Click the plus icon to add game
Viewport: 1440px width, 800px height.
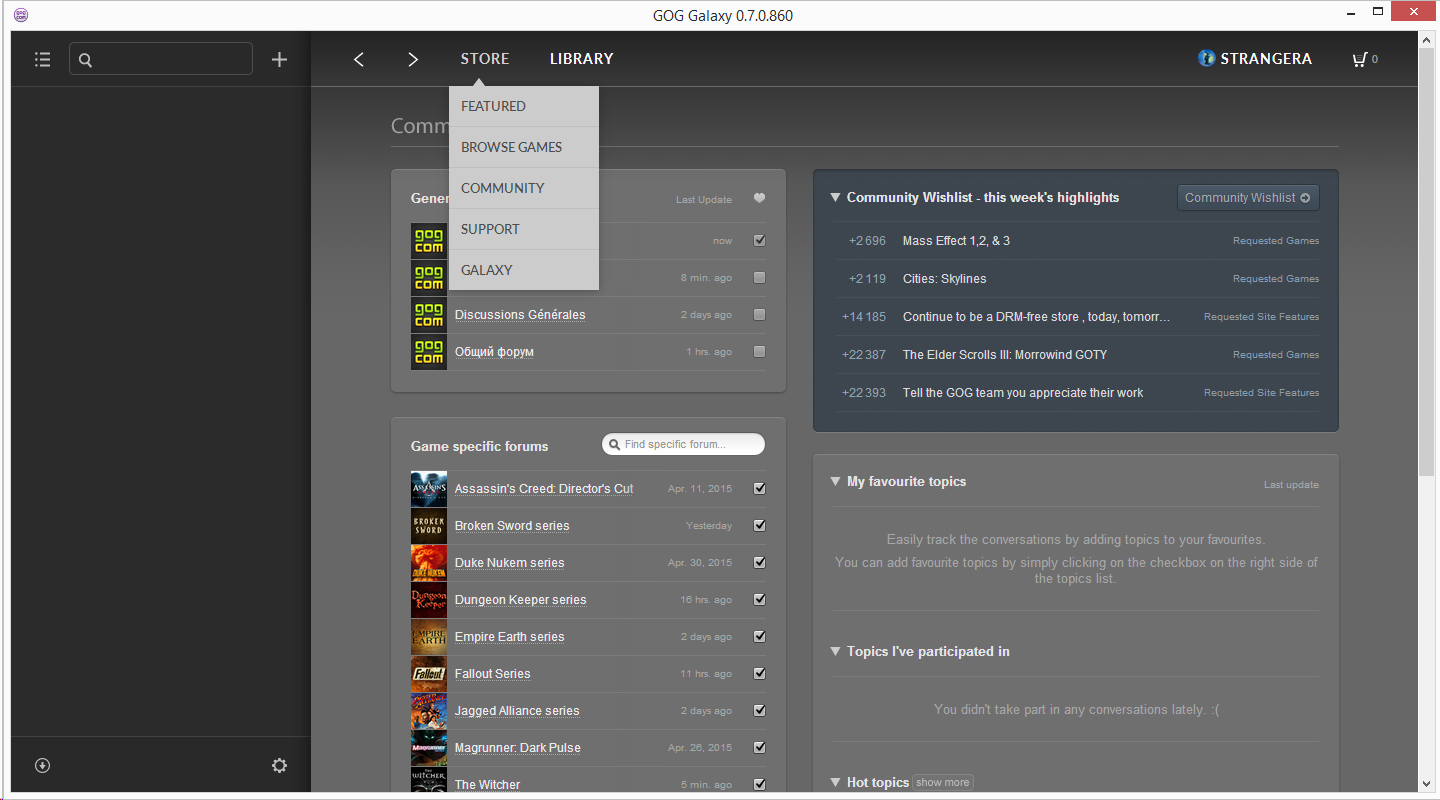click(279, 60)
